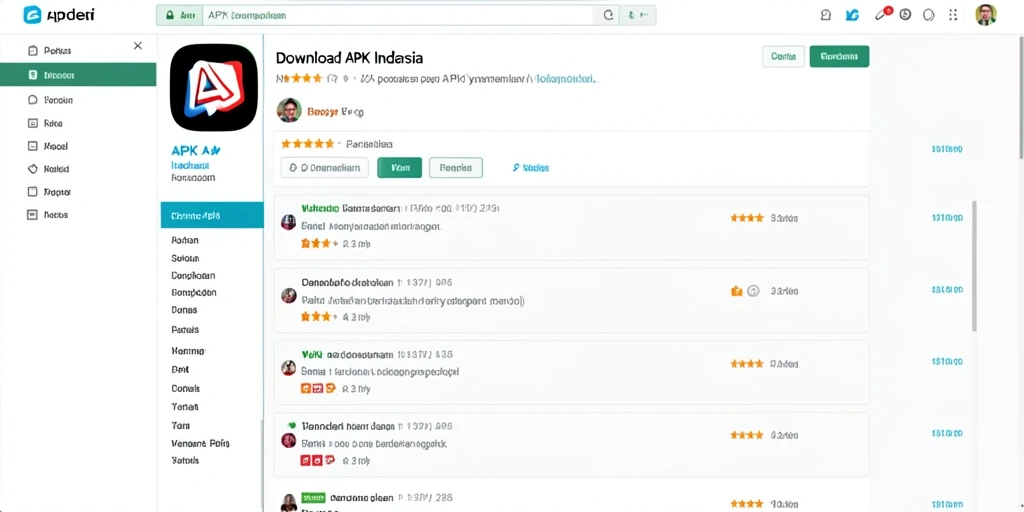Click the green badge label in bottom review
Image resolution: width=1024 pixels, height=512 pixels.
(x=313, y=496)
